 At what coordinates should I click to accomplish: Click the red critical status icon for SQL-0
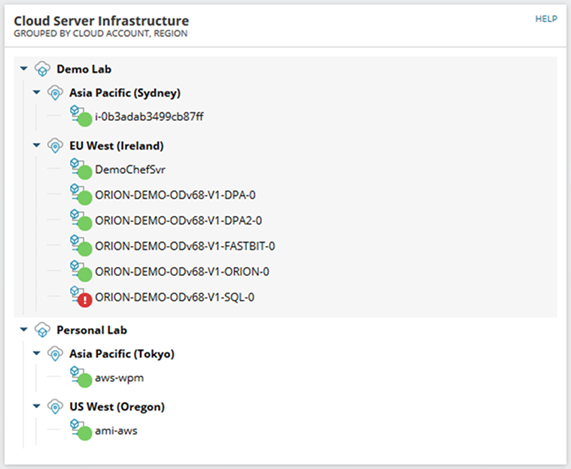85,300
